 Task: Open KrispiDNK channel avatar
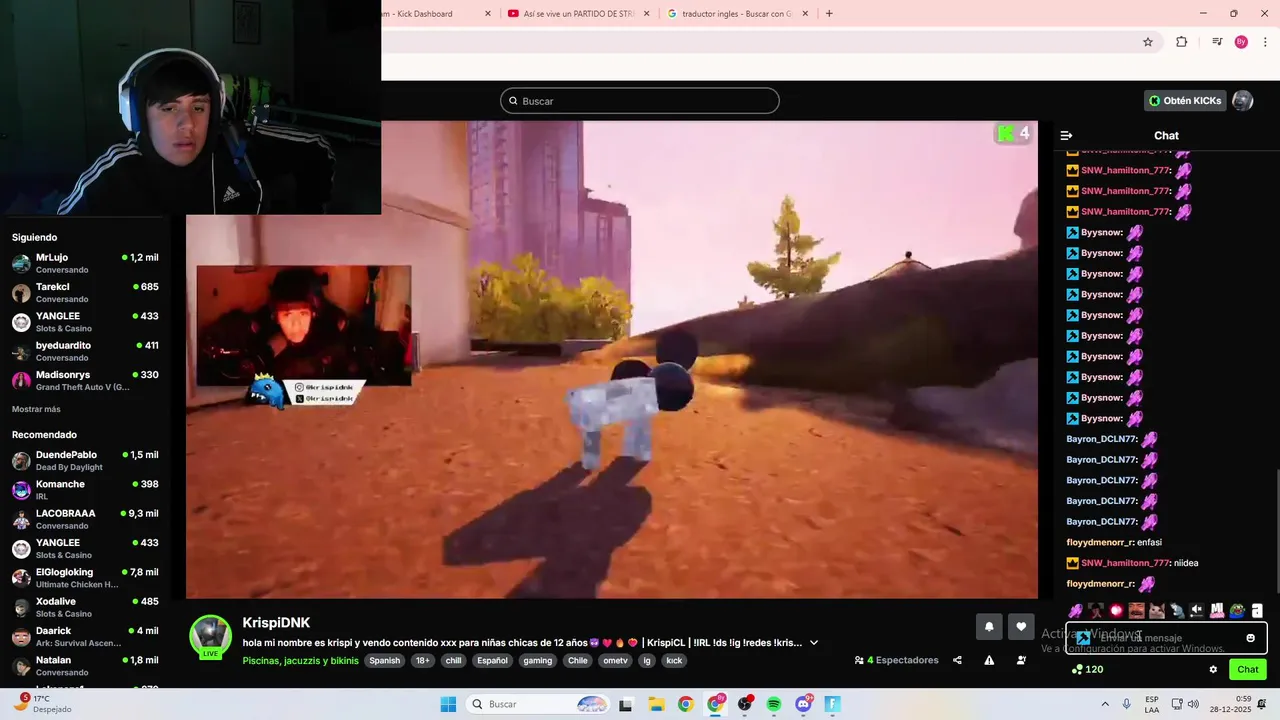tap(211, 637)
